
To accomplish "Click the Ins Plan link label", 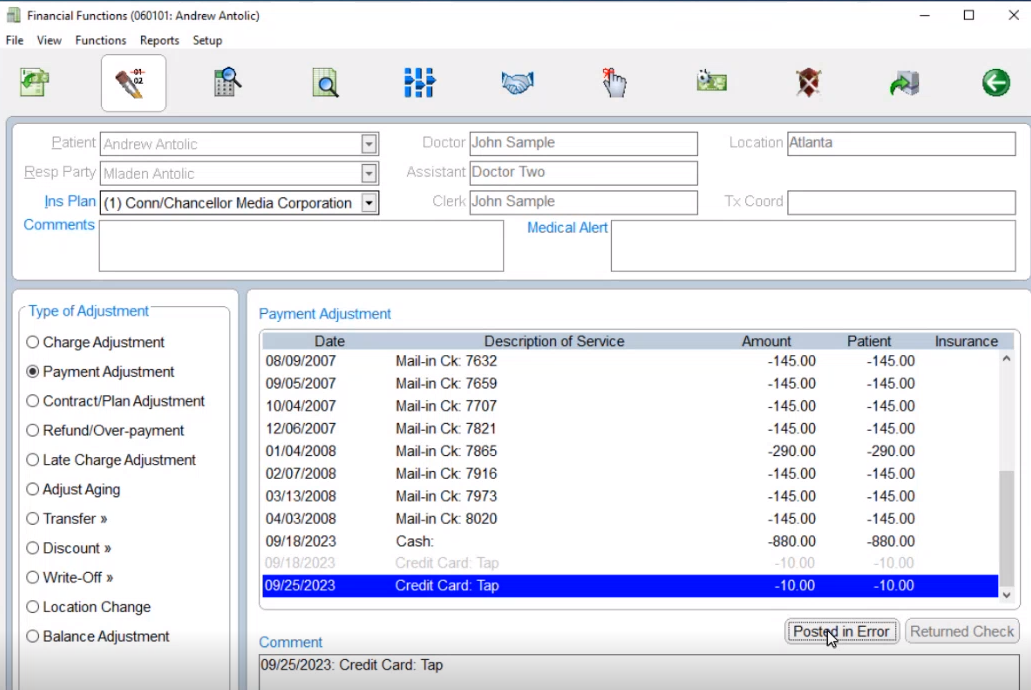I will click(70, 202).
